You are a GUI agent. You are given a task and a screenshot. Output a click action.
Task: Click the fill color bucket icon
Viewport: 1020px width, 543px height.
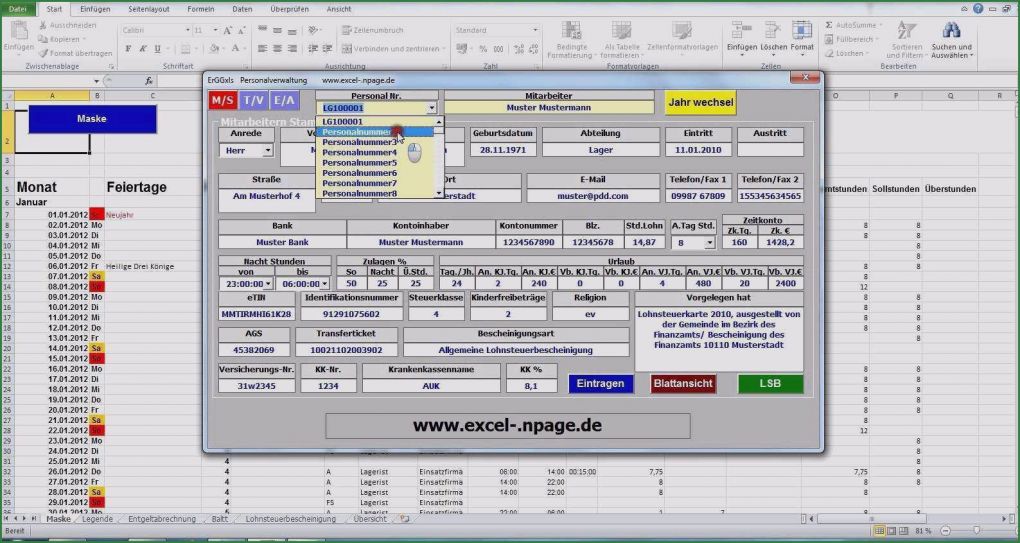[214, 49]
